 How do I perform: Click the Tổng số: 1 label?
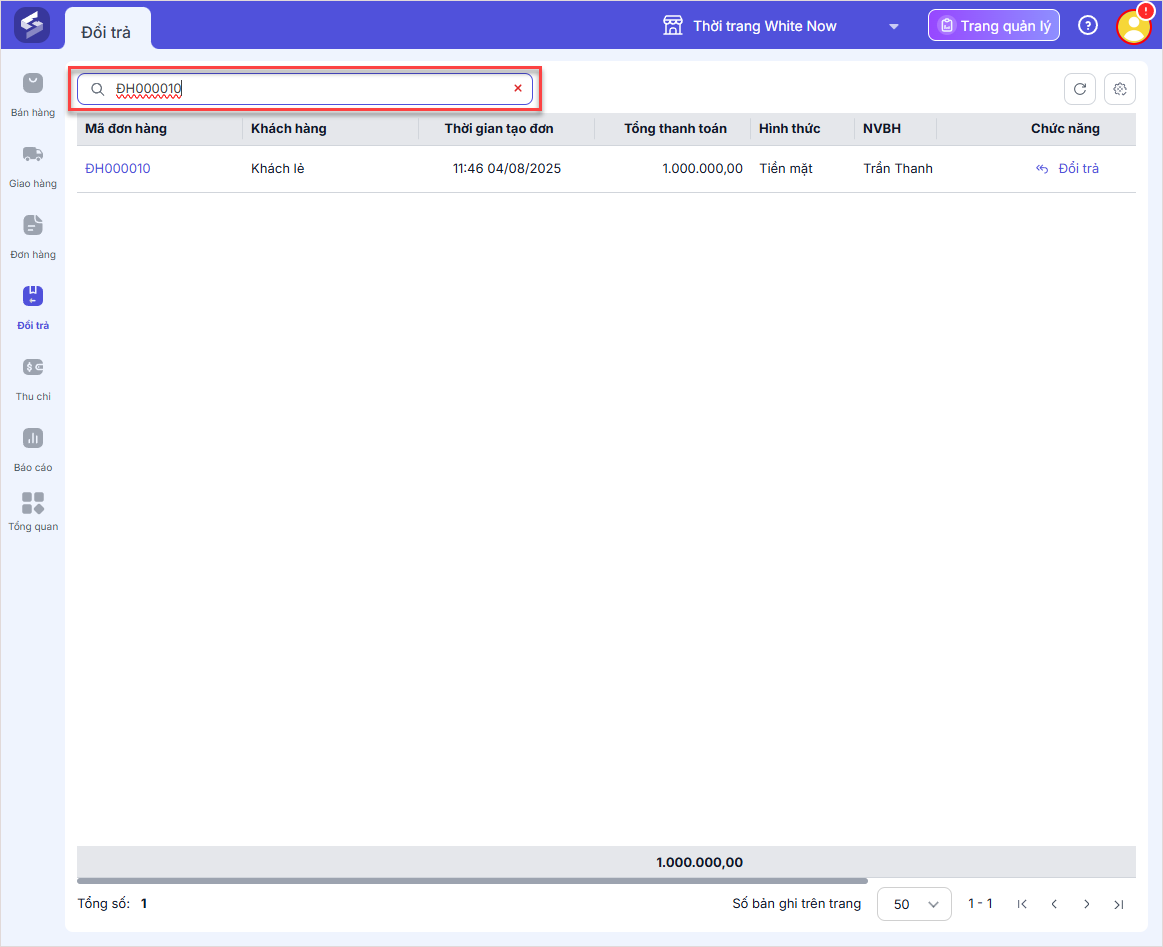point(112,903)
